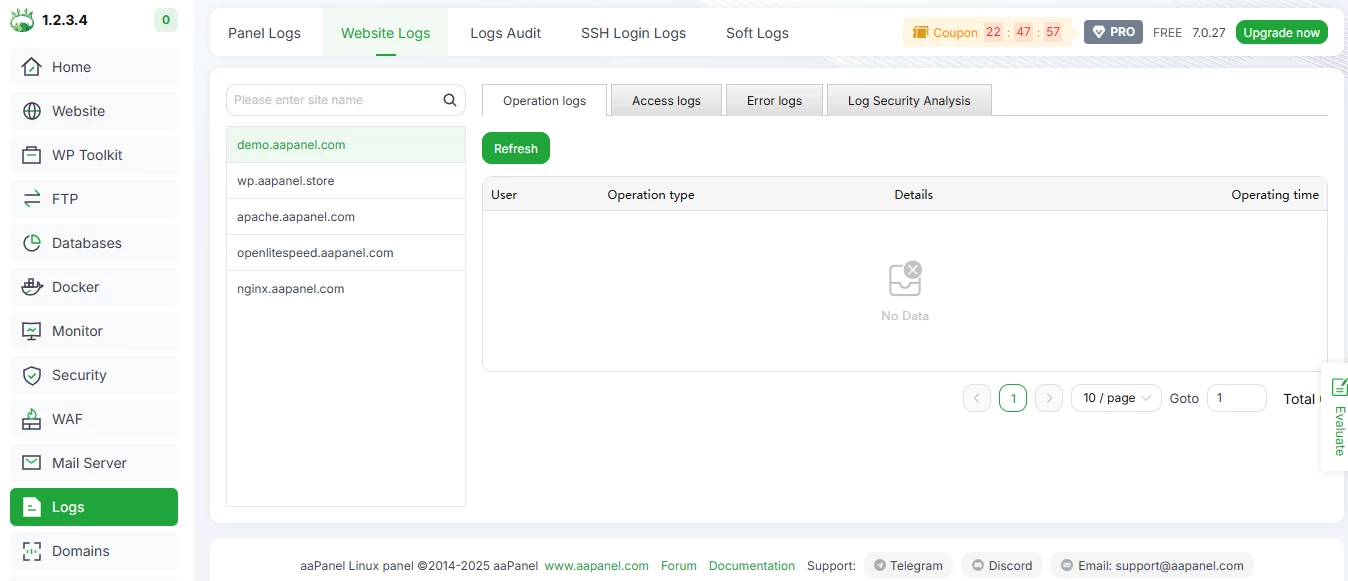Open the '10 / page' dropdown

click(1115, 398)
